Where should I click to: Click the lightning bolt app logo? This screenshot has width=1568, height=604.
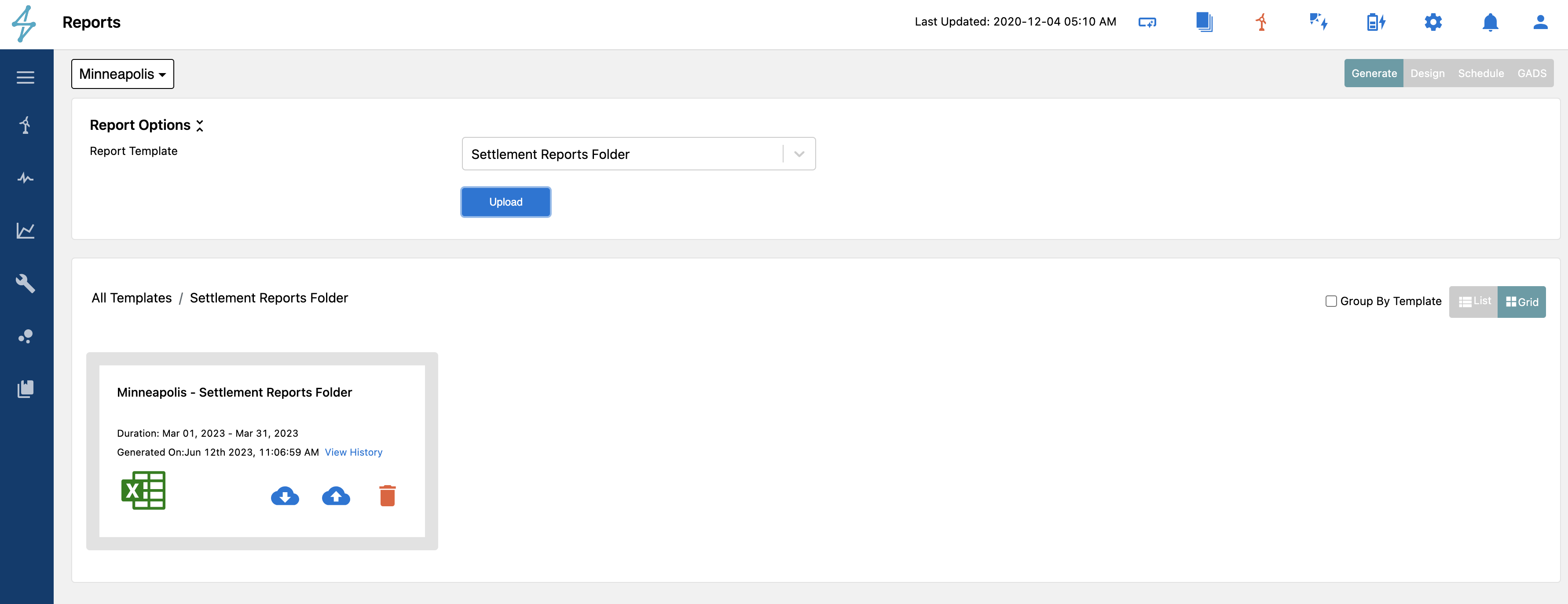click(x=24, y=24)
